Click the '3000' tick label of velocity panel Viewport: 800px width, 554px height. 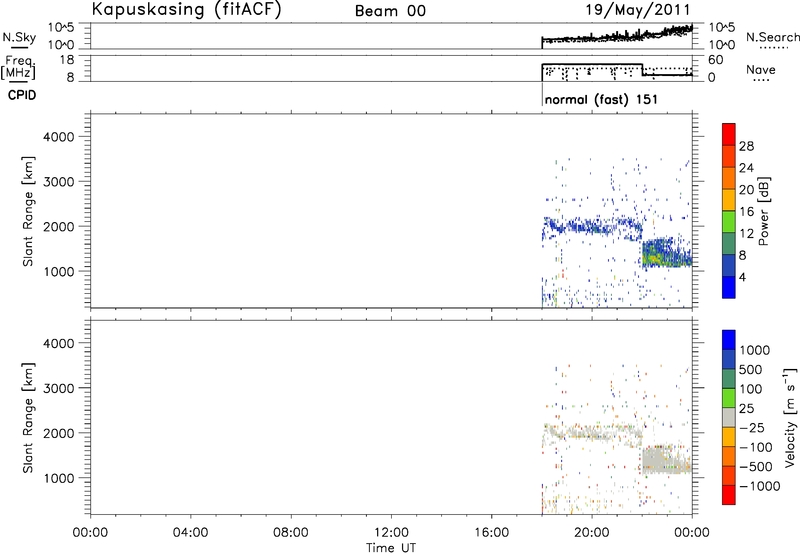pos(59,388)
